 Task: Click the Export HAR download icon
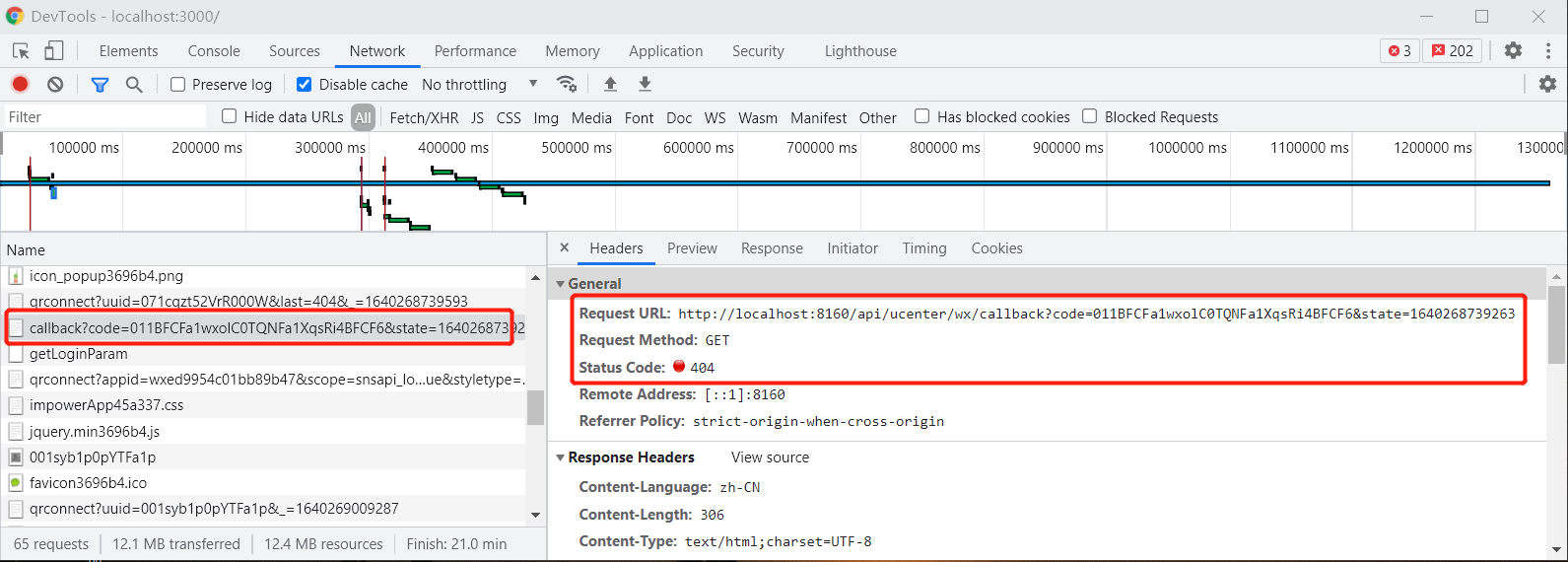pos(645,85)
